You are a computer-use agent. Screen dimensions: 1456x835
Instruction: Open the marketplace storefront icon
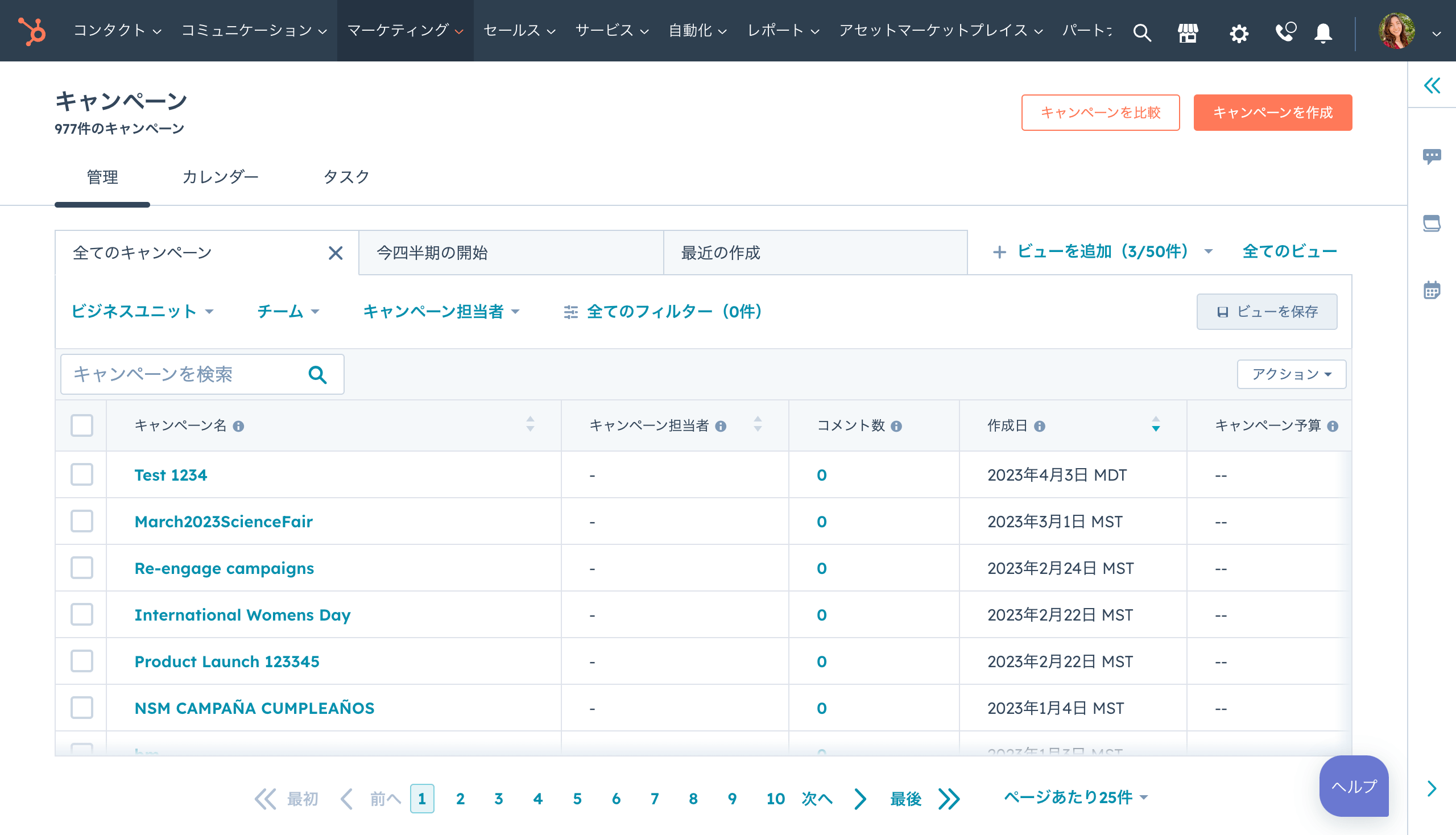1188,32
